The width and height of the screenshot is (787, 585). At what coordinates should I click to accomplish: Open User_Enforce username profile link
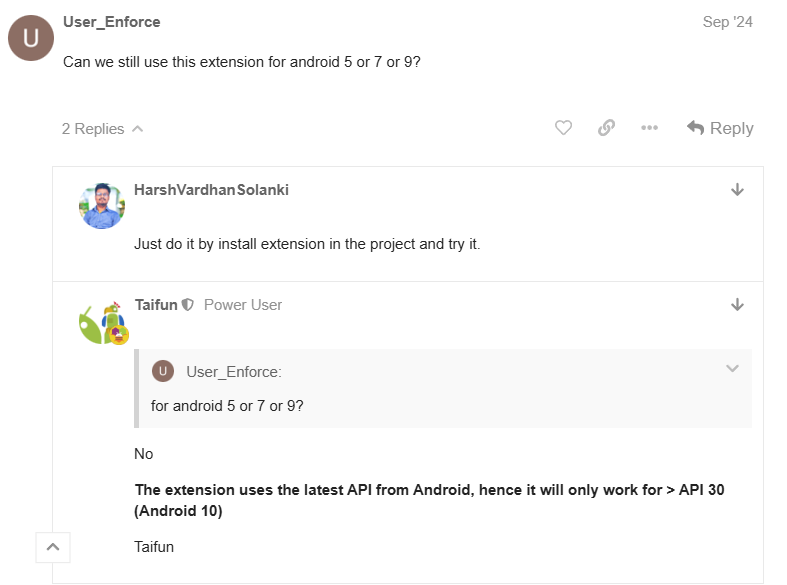coord(111,22)
